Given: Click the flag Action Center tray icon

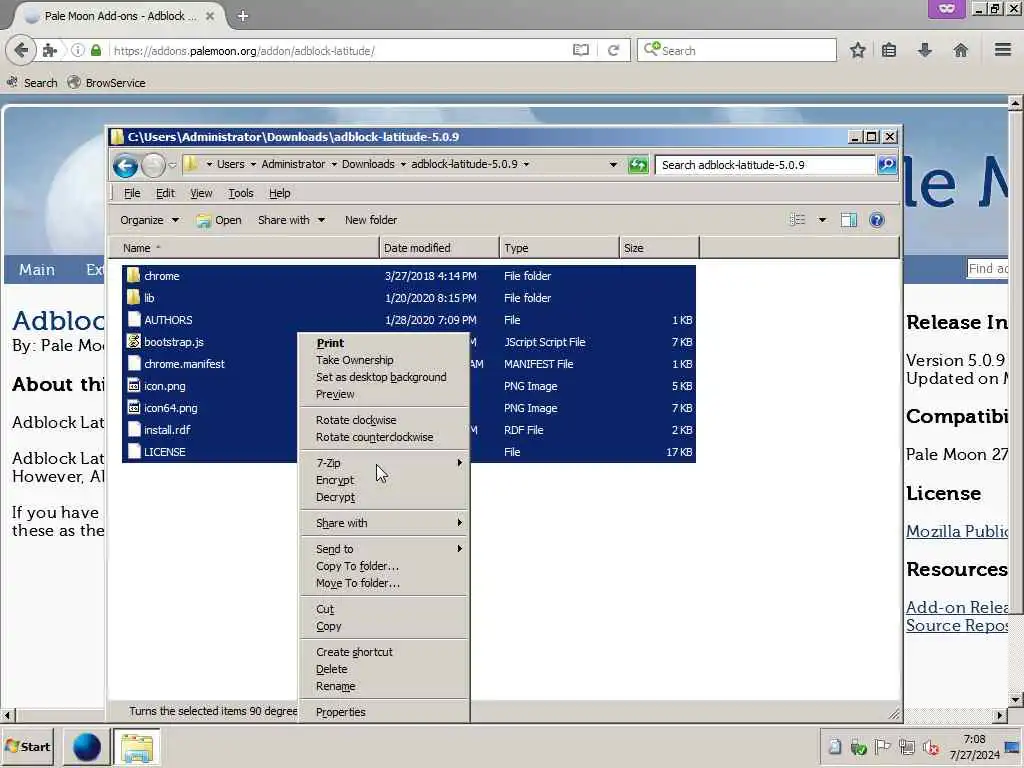Looking at the screenshot, I should tap(882, 747).
